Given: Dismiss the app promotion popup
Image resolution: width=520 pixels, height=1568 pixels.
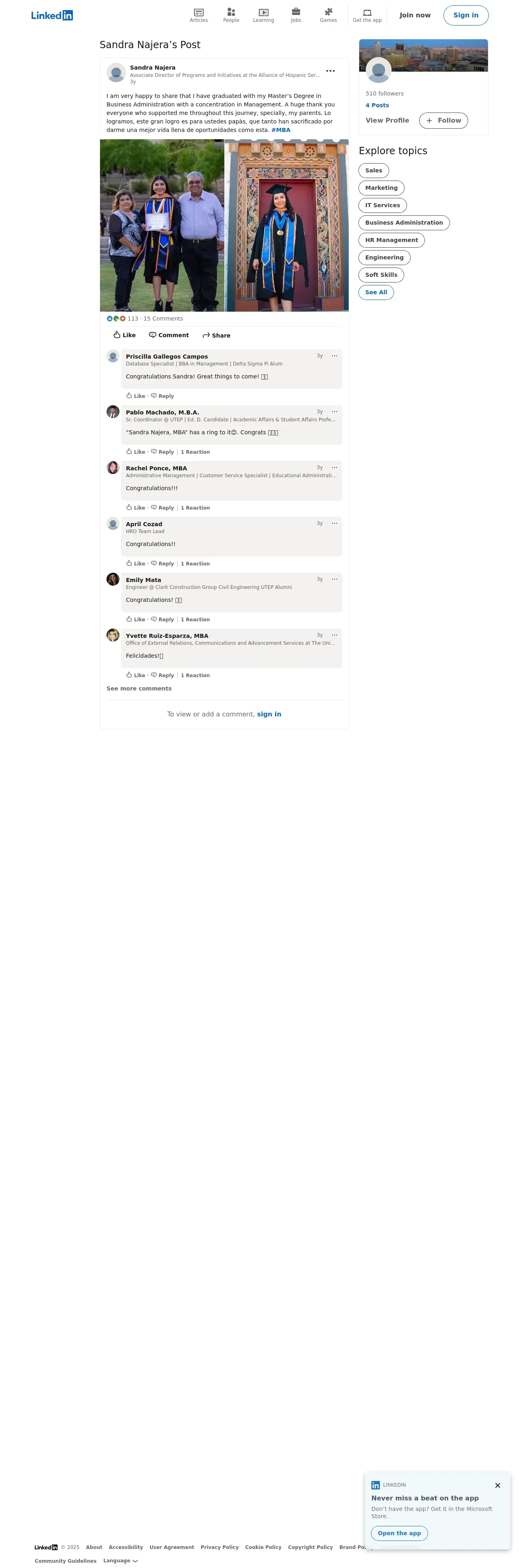Looking at the screenshot, I should pos(497,1485).
